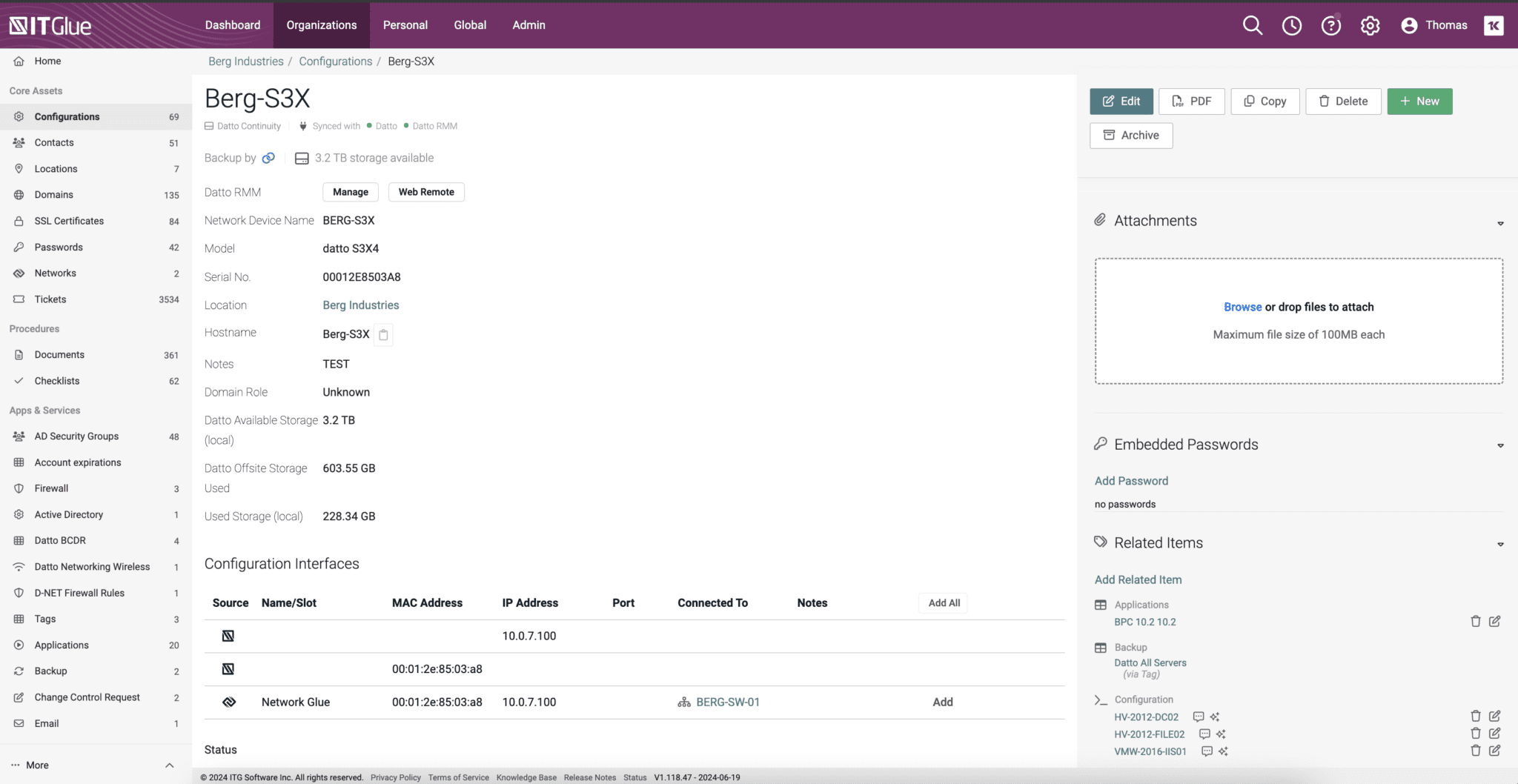Click the help question mark icon

(1330, 24)
